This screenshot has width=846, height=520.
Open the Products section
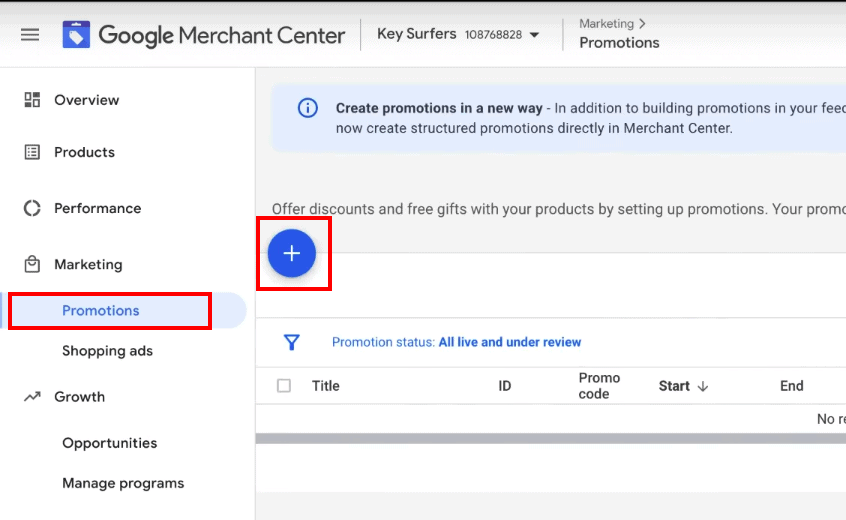pyautogui.click(x=84, y=152)
